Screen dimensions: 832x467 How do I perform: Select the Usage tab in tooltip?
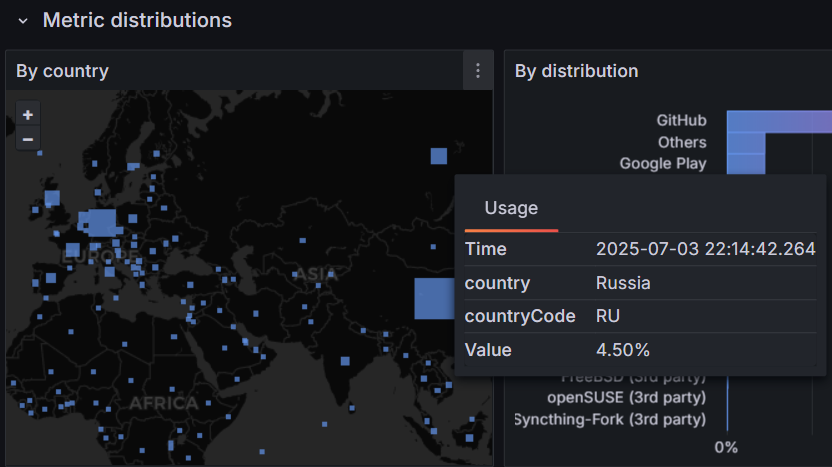pyautogui.click(x=511, y=208)
